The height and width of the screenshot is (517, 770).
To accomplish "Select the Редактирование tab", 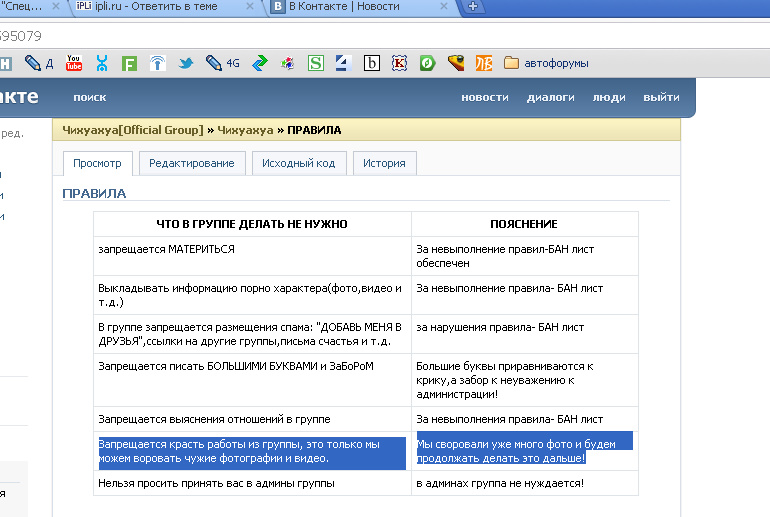I will point(191,163).
